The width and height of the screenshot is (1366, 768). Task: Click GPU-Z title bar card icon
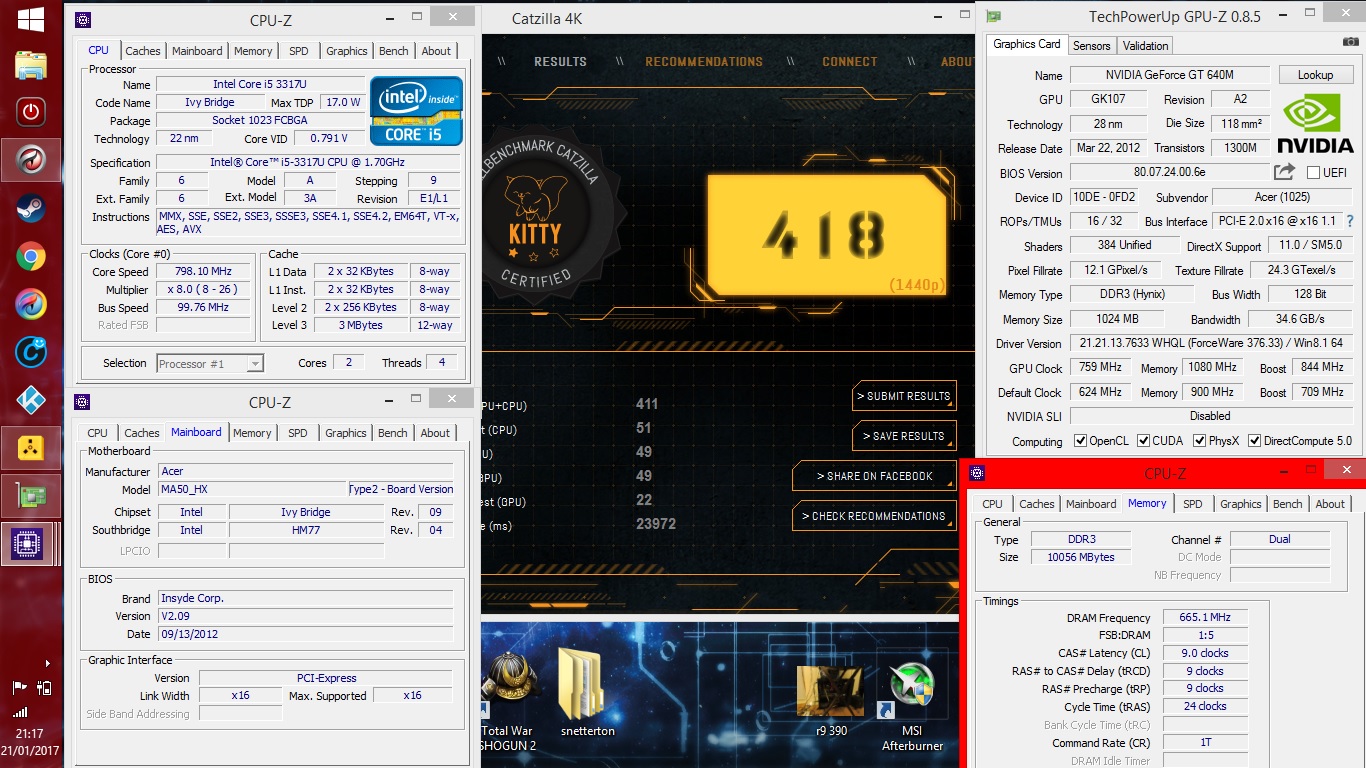994,15
